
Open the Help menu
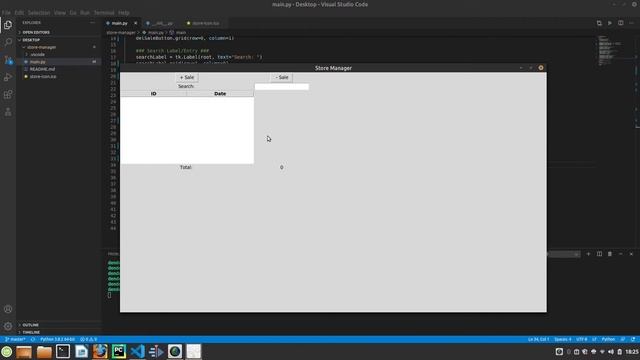coord(124,13)
